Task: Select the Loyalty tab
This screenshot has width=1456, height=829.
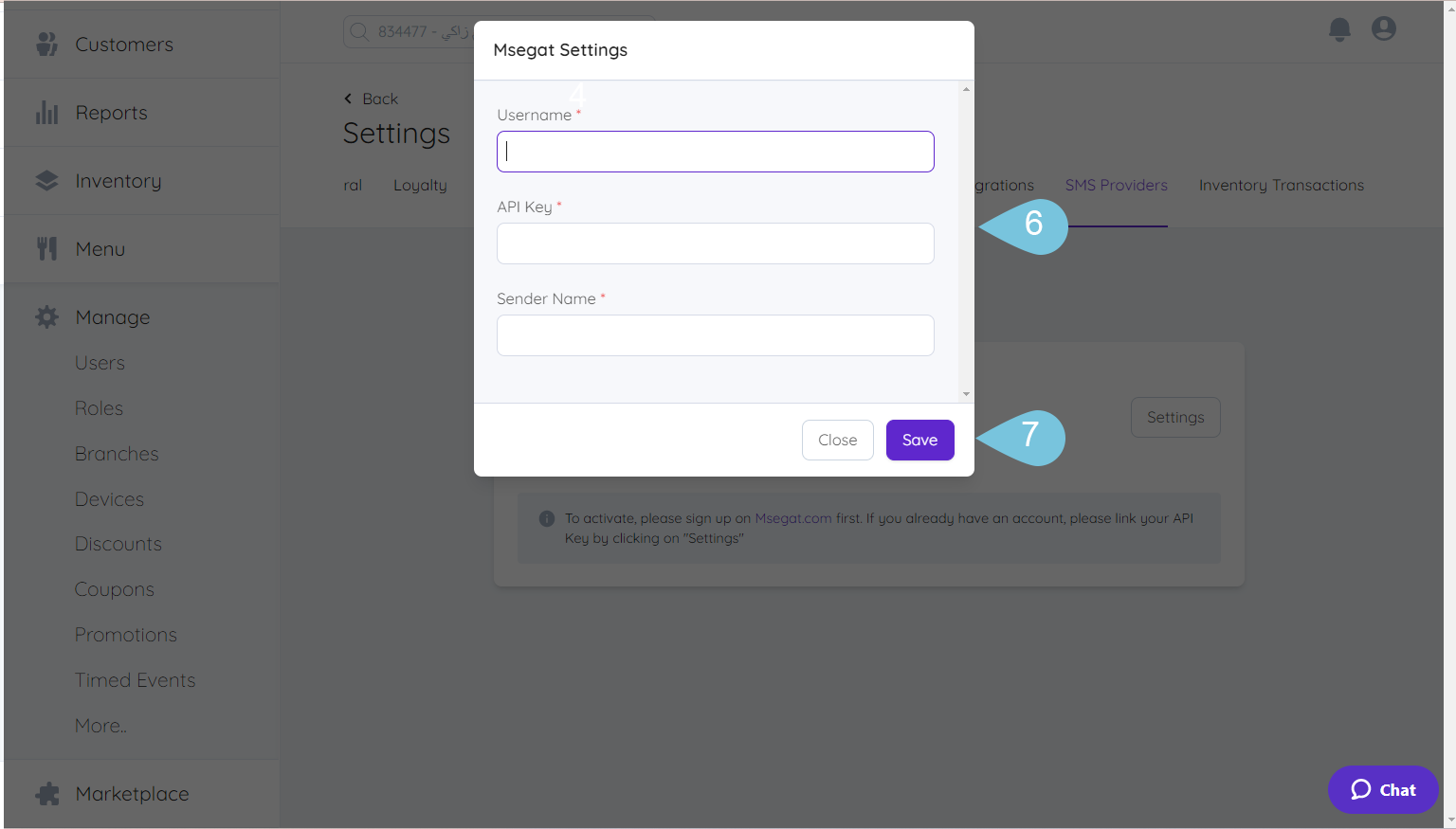Action: [x=420, y=185]
